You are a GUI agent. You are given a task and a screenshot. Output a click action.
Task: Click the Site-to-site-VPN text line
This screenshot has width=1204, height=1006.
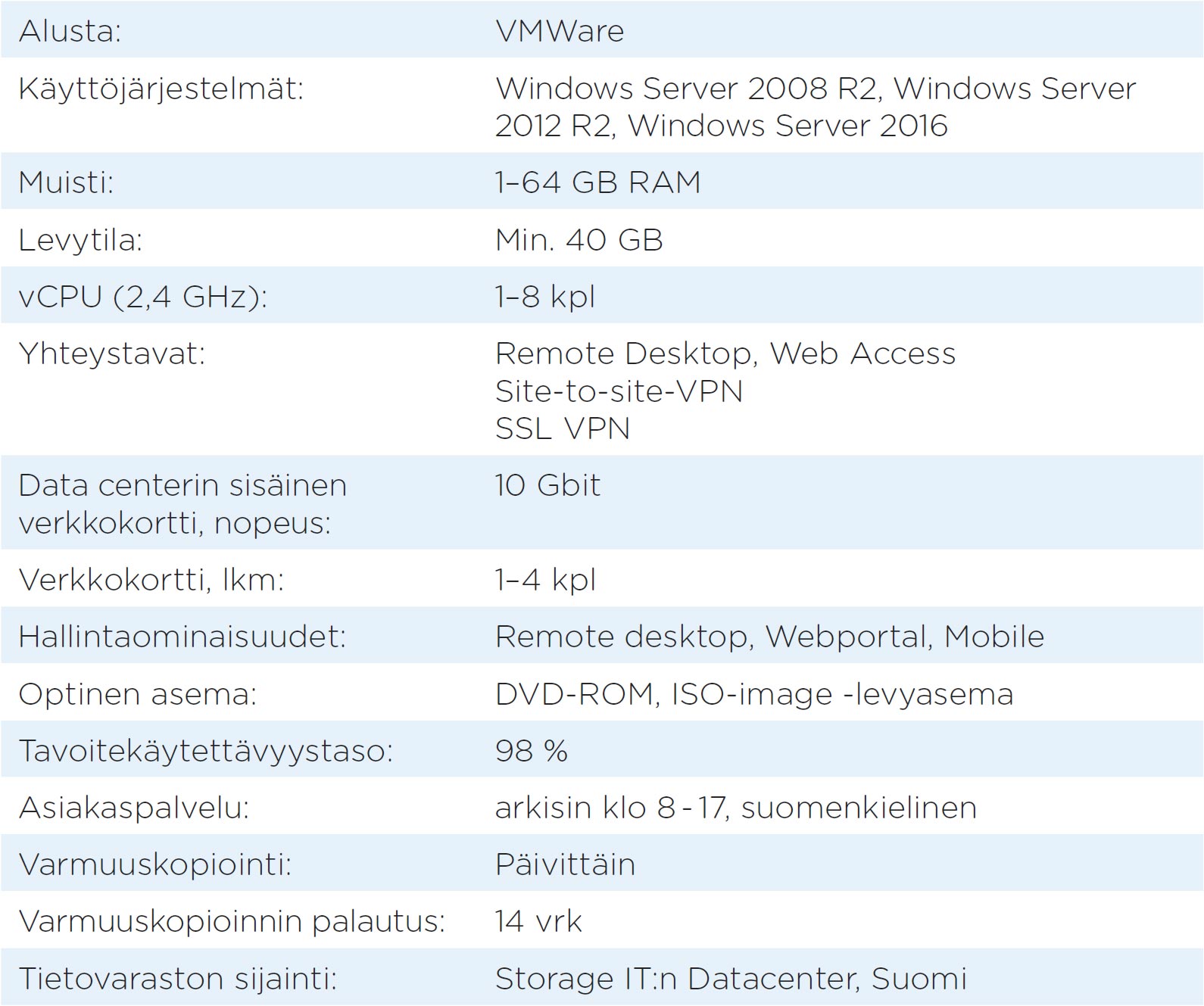[x=619, y=391]
